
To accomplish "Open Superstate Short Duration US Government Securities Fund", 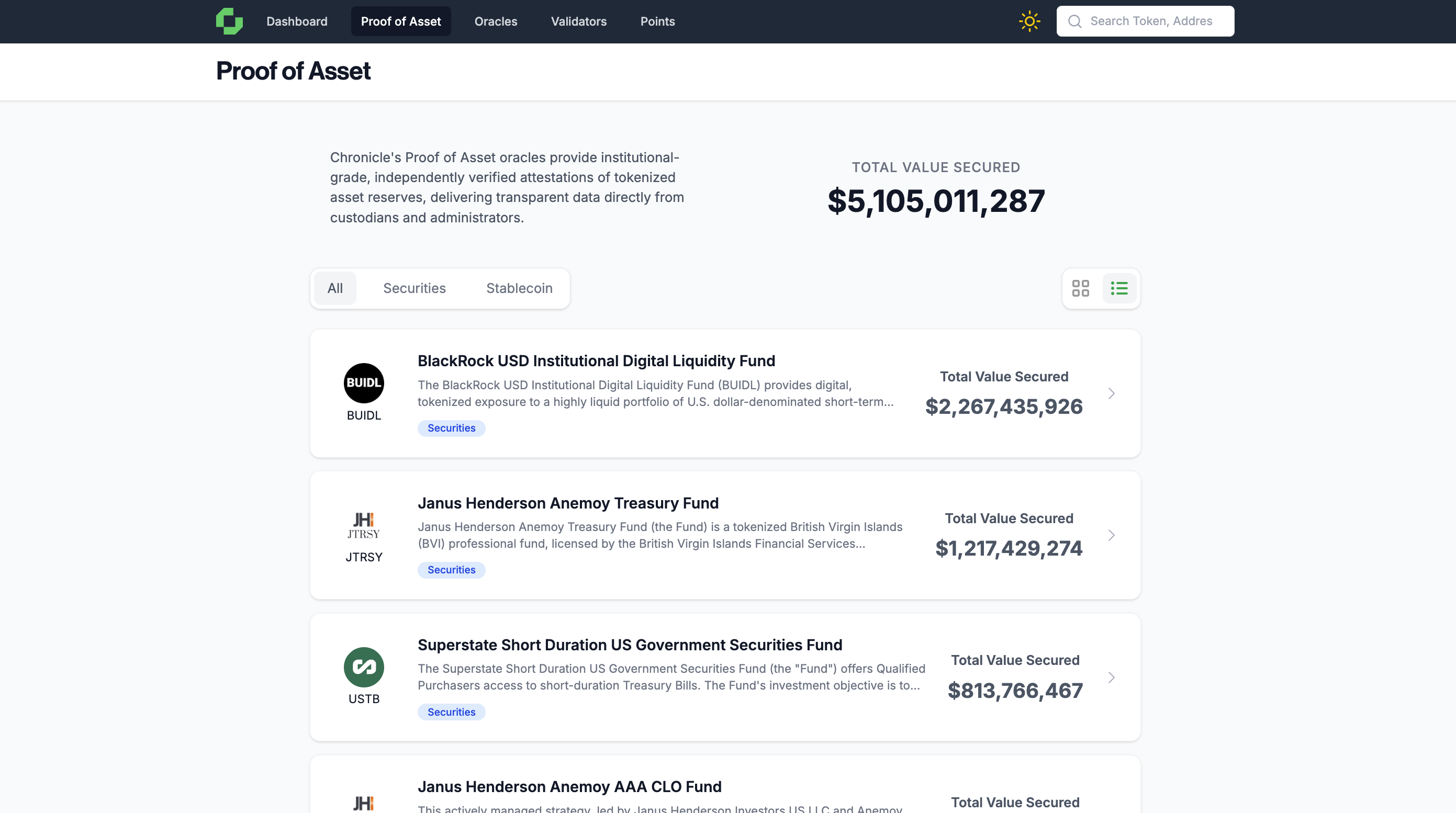I will click(x=630, y=645).
